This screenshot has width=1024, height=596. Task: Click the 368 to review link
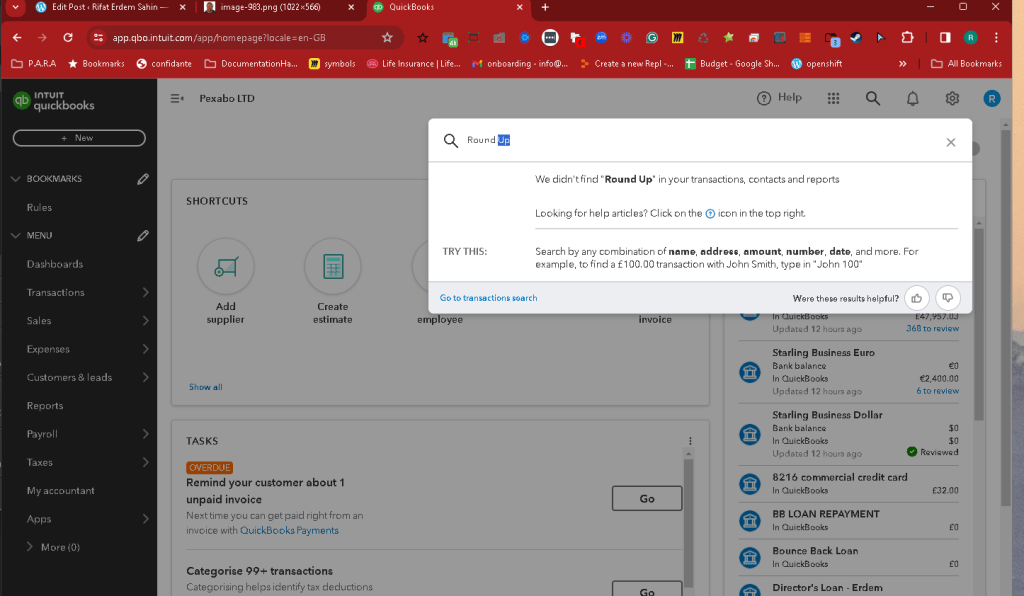tap(932, 329)
